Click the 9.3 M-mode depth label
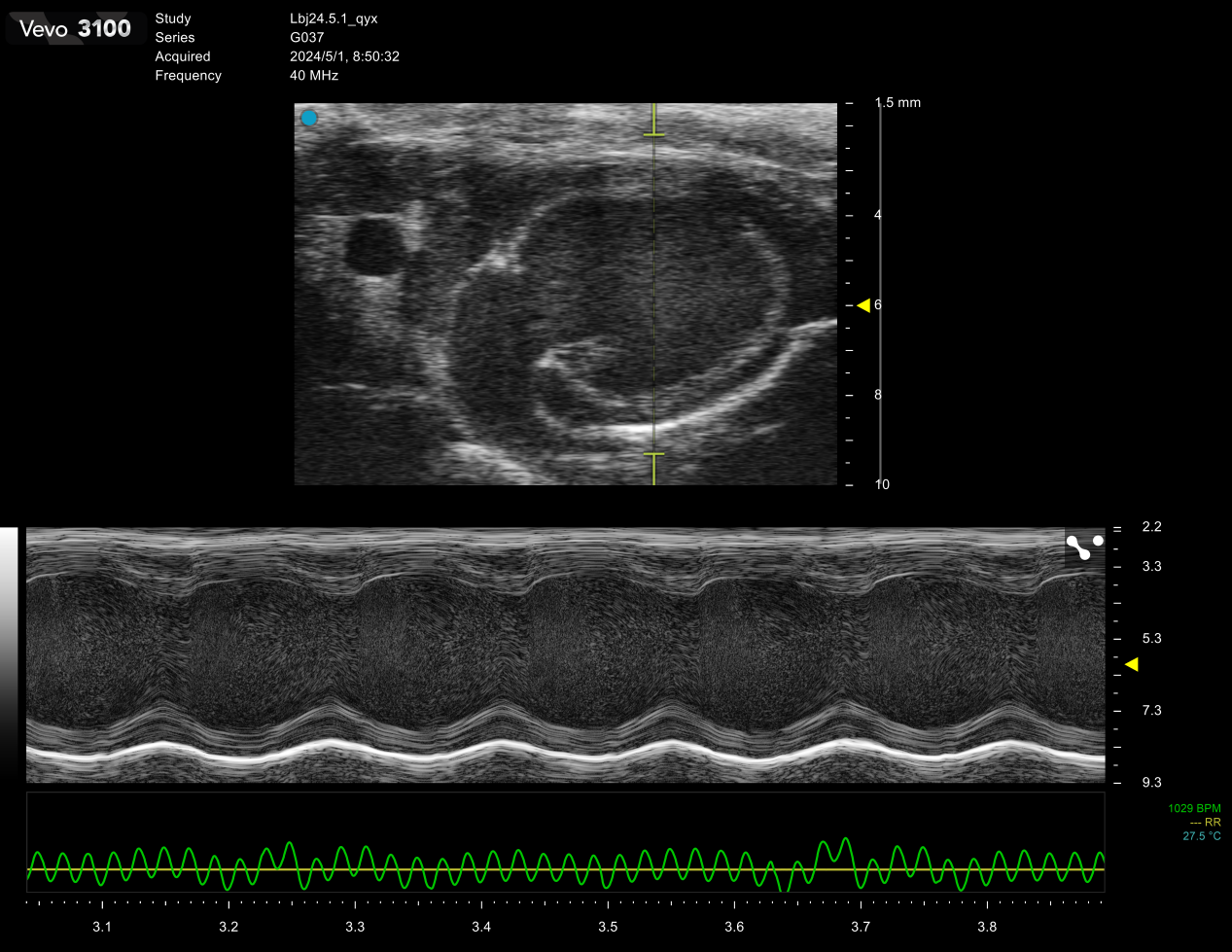1232x952 pixels. click(x=1151, y=783)
